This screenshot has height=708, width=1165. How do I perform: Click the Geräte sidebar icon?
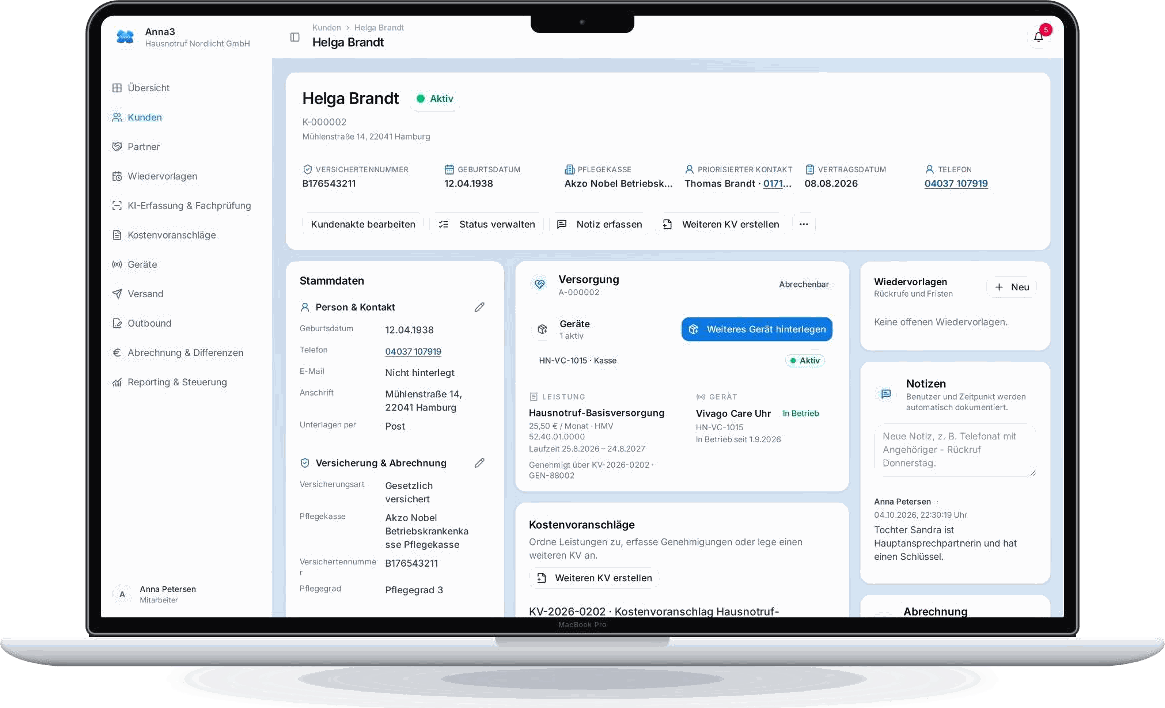[x=117, y=264]
